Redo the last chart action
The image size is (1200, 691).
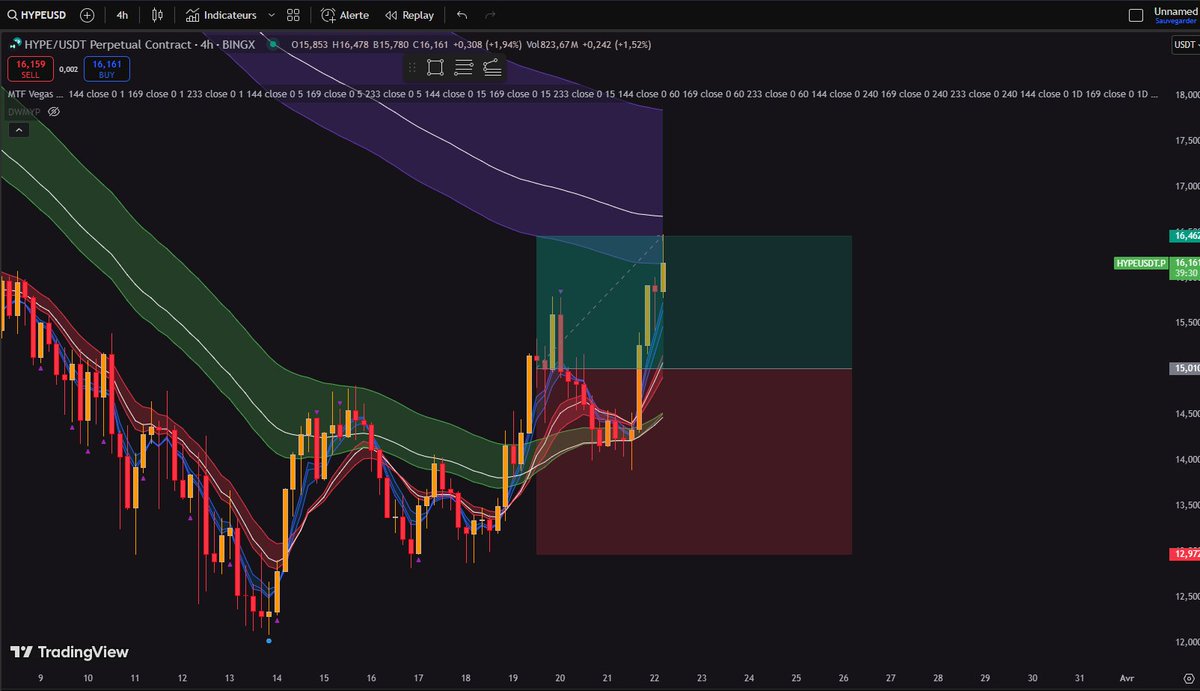(x=489, y=15)
